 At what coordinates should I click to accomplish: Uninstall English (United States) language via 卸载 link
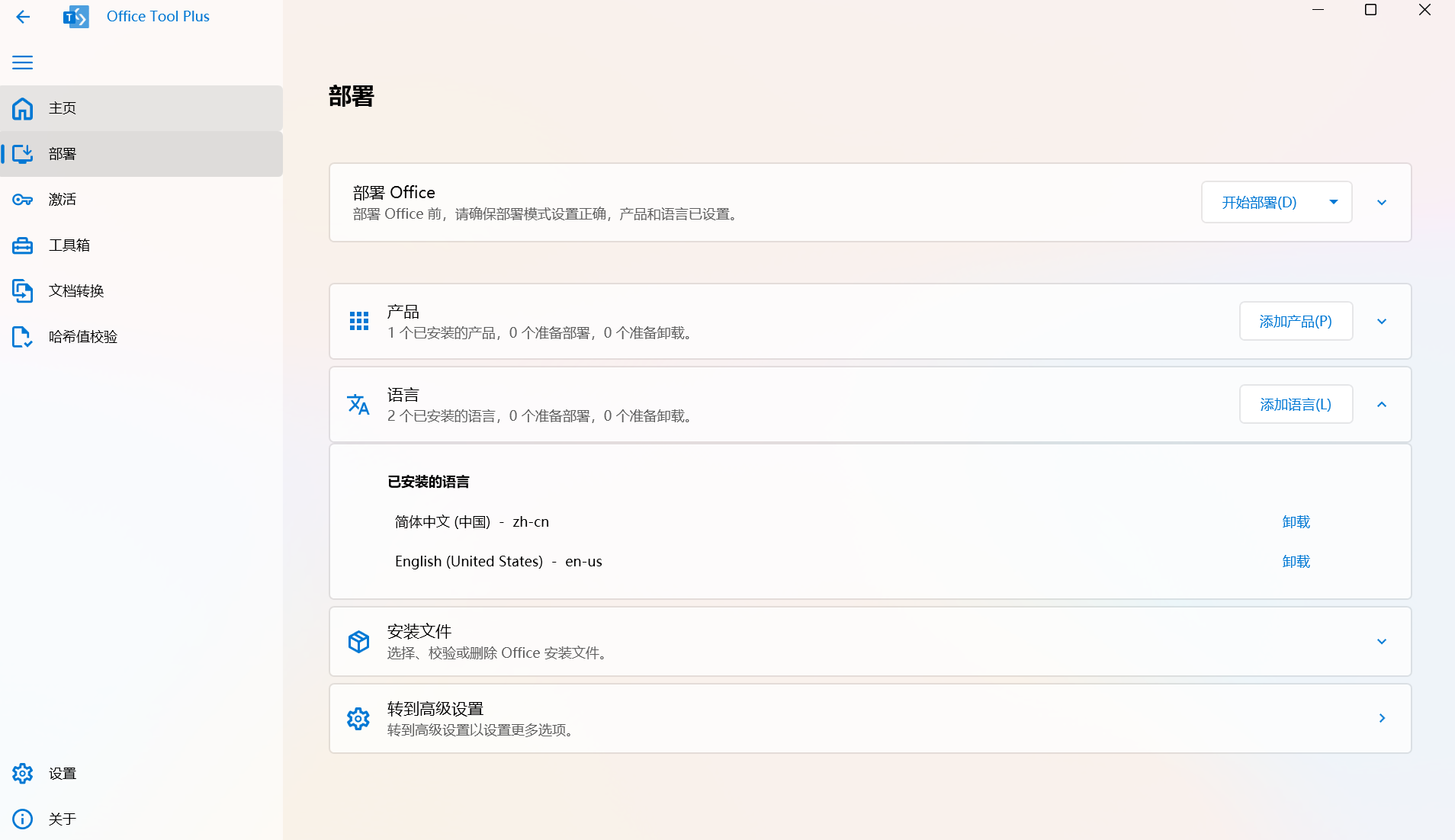[x=1294, y=561]
